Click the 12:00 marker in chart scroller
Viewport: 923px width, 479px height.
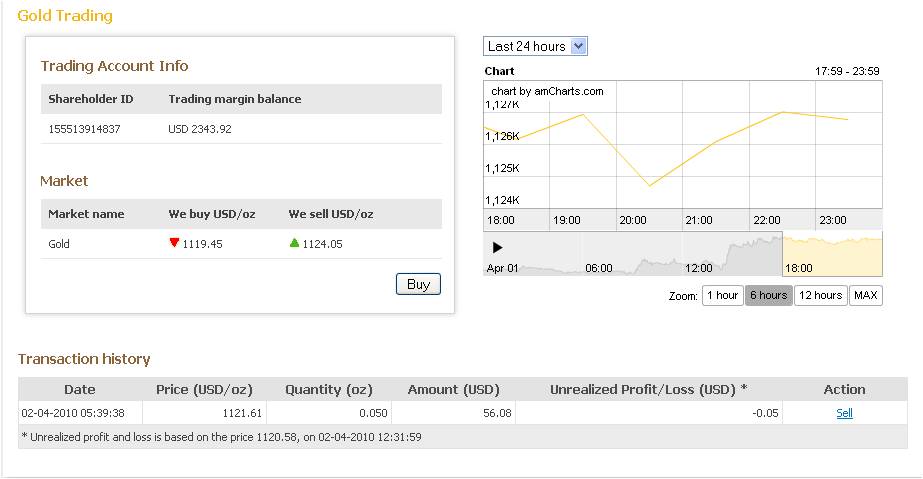click(699, 268)
